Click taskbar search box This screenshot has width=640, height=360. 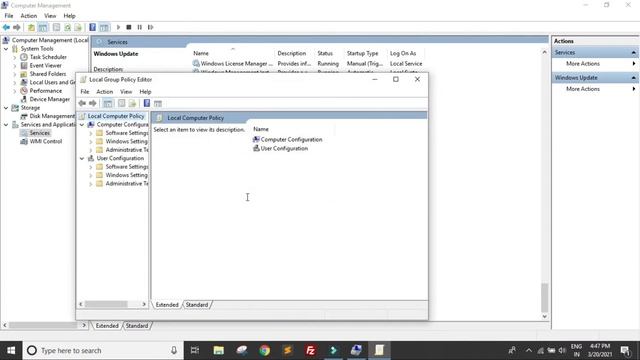(x=103, y=350)
